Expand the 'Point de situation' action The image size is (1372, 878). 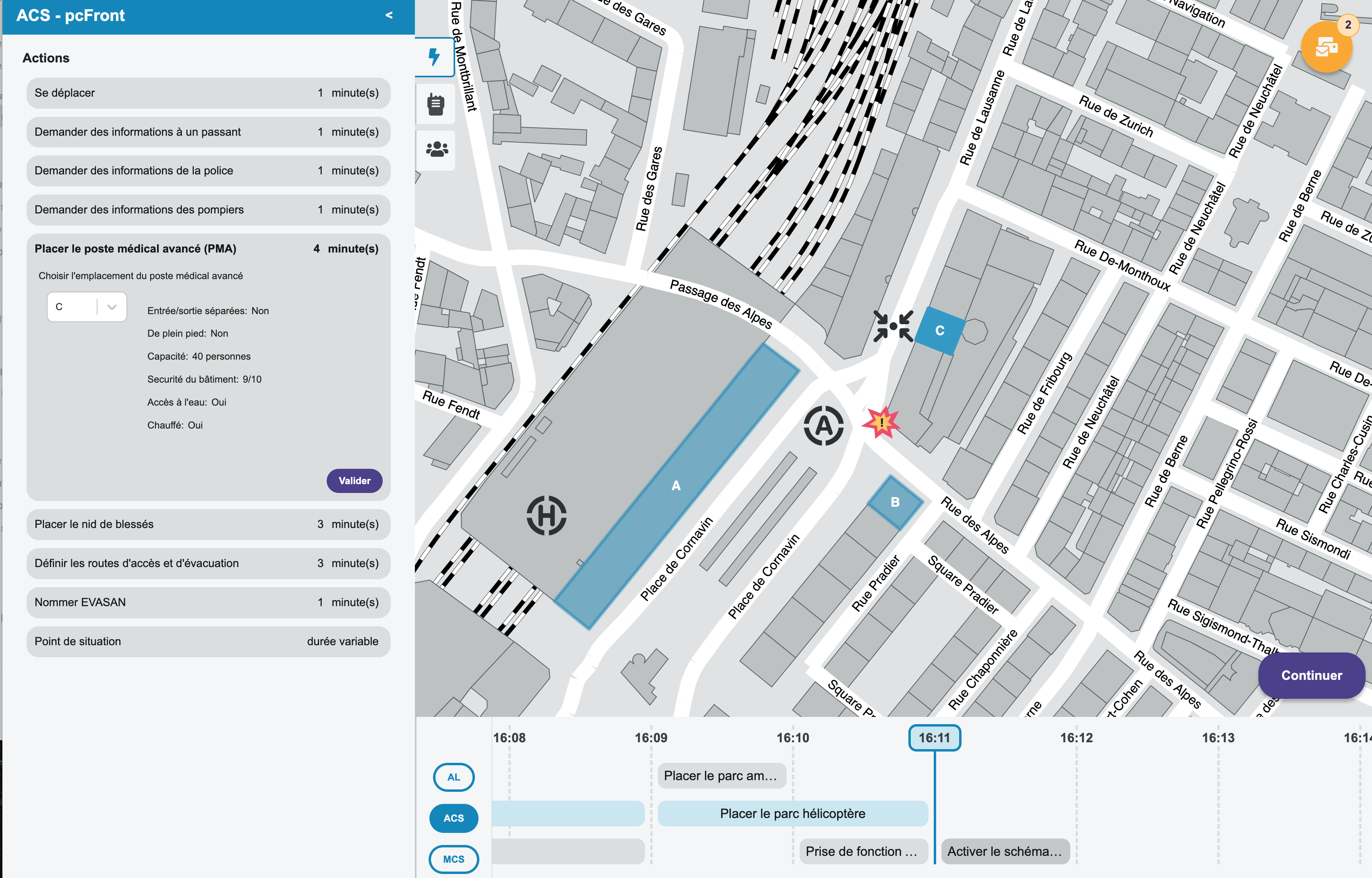click(208, 642)
